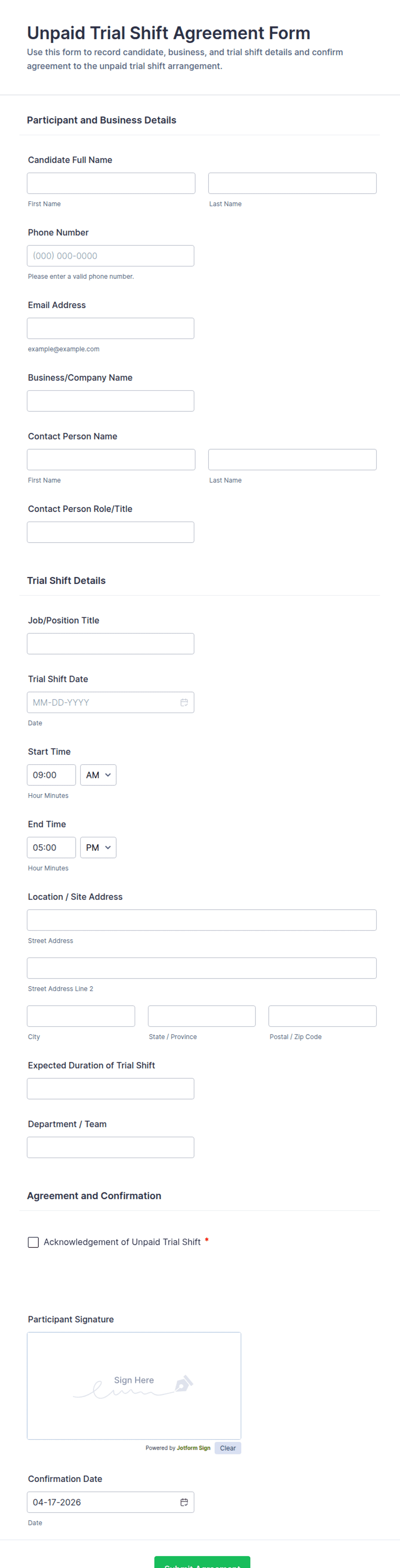Viewport: 400px width, 1568px height.
Task: Open the Jotform Sign link
Action: 193,1448
